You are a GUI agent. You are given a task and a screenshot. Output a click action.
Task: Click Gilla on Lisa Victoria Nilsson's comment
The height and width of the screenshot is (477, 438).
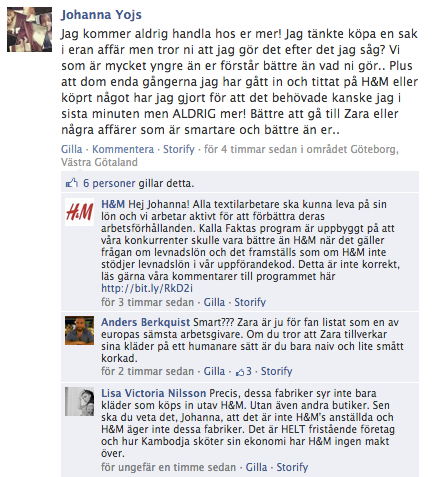click(x=256, y=467)
